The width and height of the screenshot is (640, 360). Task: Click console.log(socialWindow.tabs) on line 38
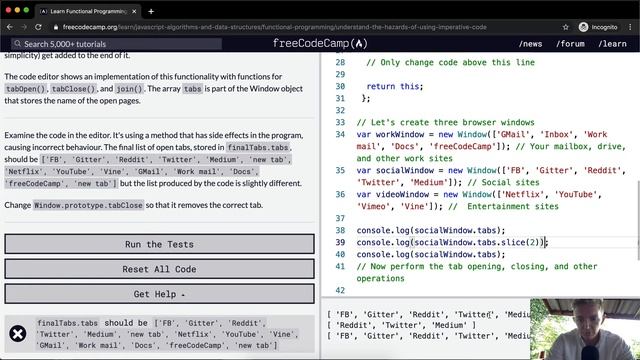tap(431, 230)
